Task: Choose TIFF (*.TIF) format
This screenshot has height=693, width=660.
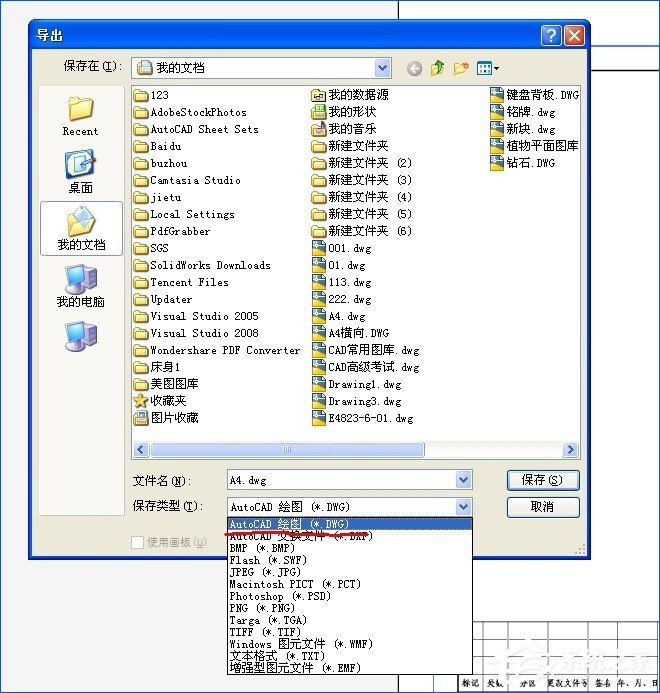Action: pos(350,632)
